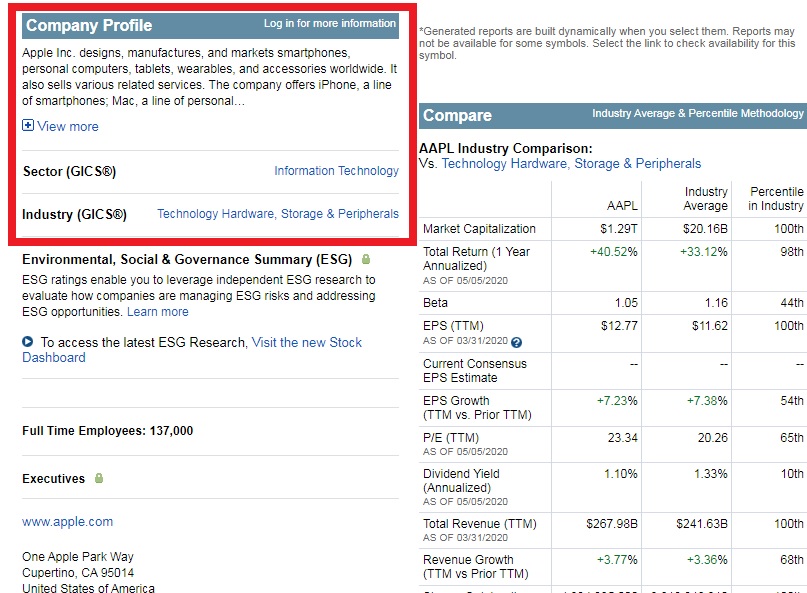Select industry P/E value 20.26
The width and height of the screenshot is (807, 593).
712,438
